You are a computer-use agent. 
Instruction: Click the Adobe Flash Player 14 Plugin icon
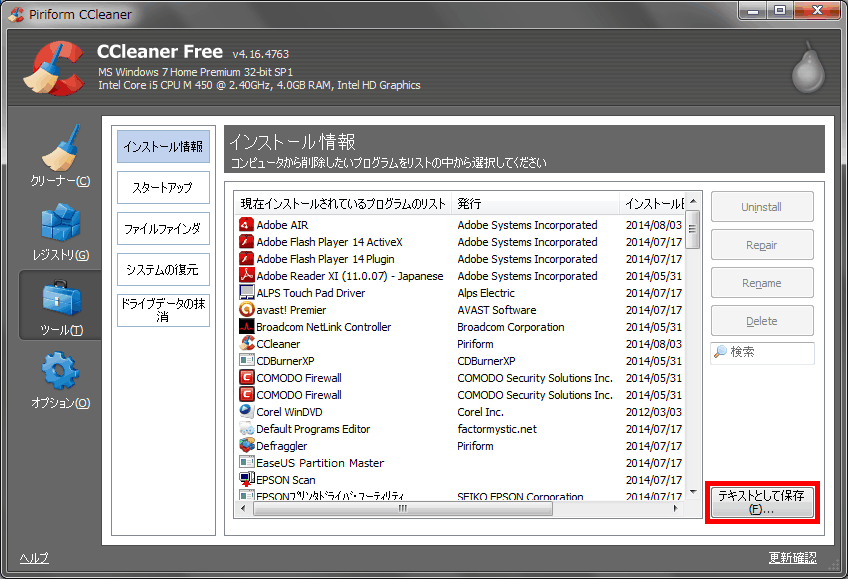pos(247,258)
